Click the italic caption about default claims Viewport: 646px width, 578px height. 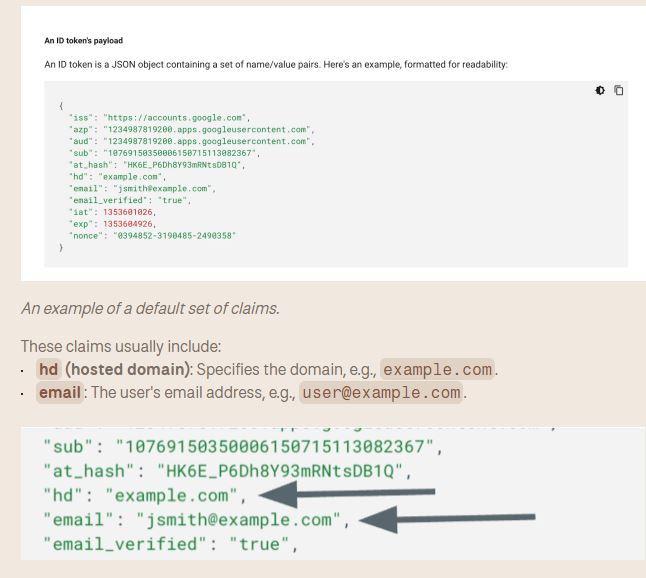point(150,309)
